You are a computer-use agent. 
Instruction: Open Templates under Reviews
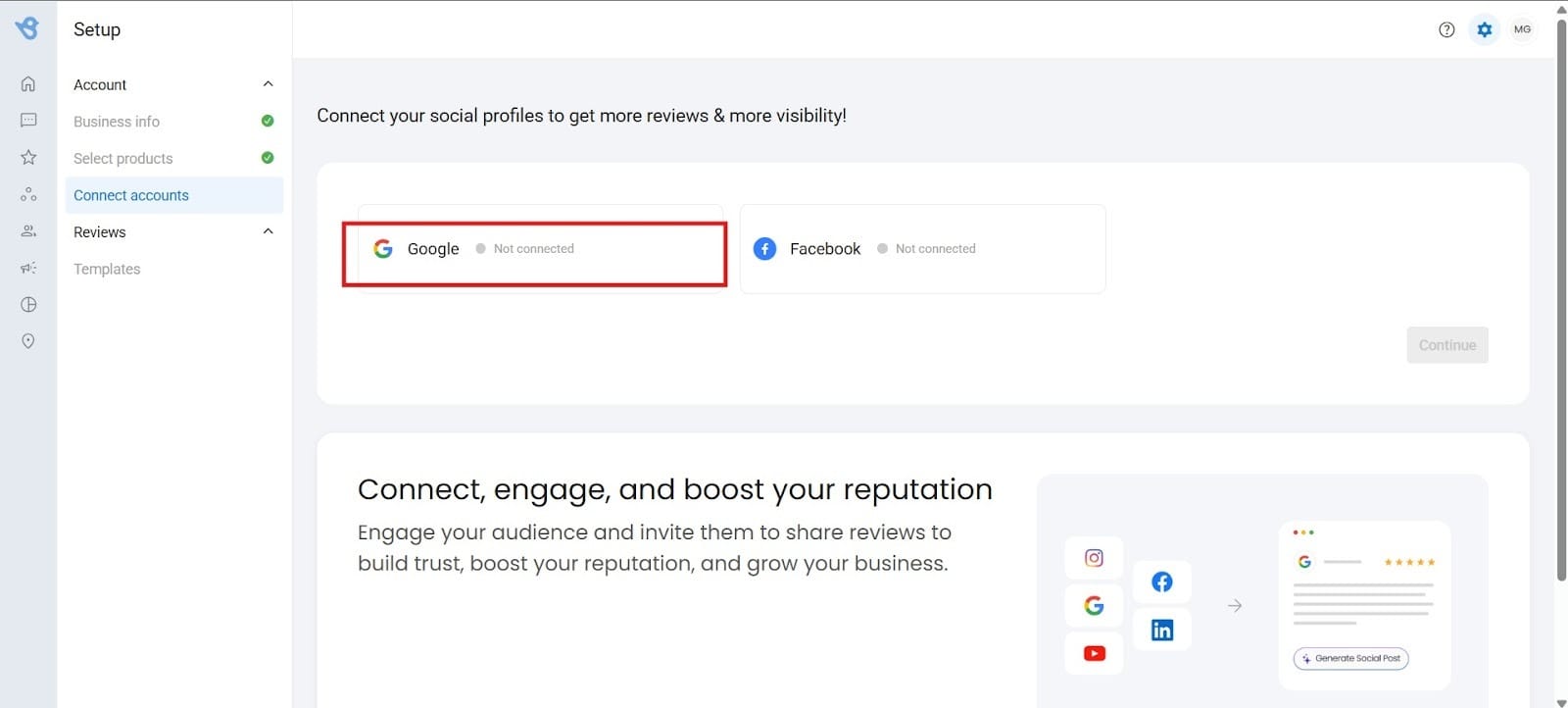[x=107, y=269]
